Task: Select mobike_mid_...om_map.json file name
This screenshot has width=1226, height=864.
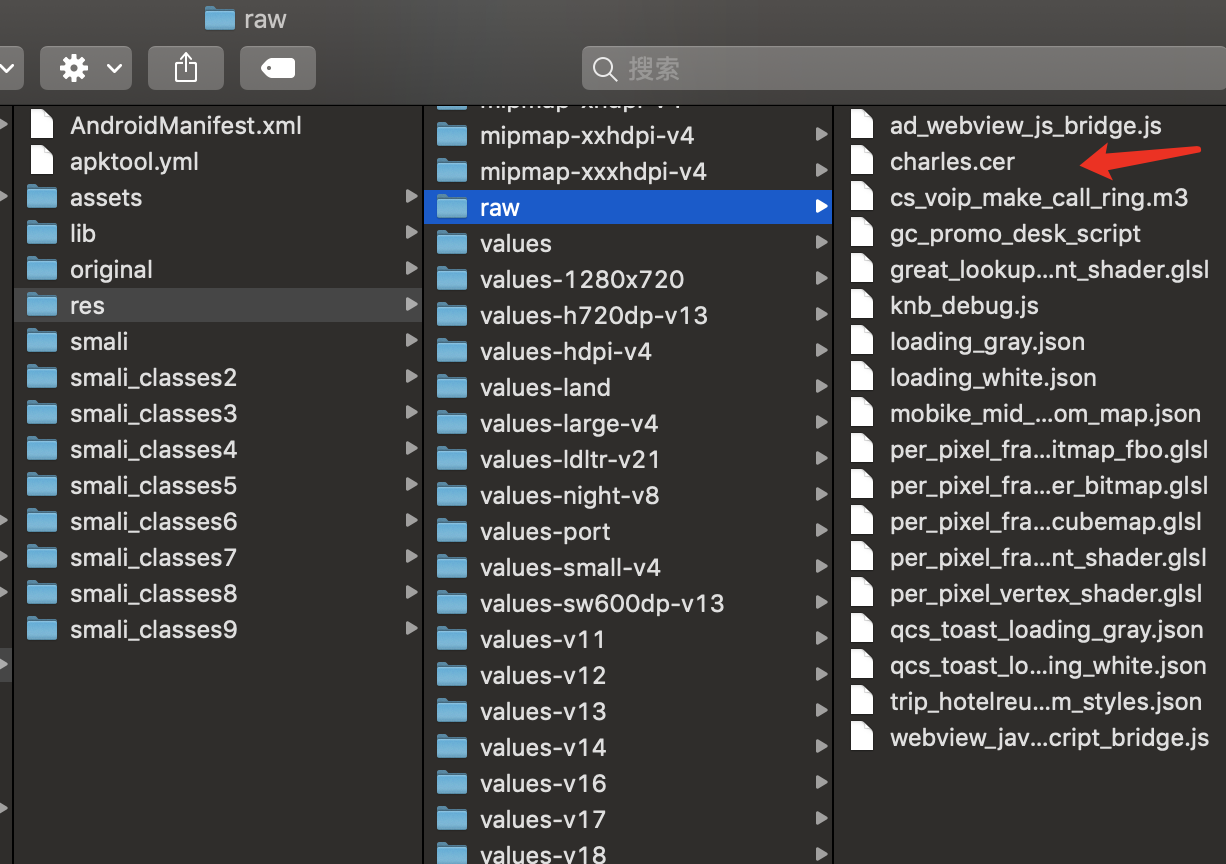Action: pos(1045,413)
